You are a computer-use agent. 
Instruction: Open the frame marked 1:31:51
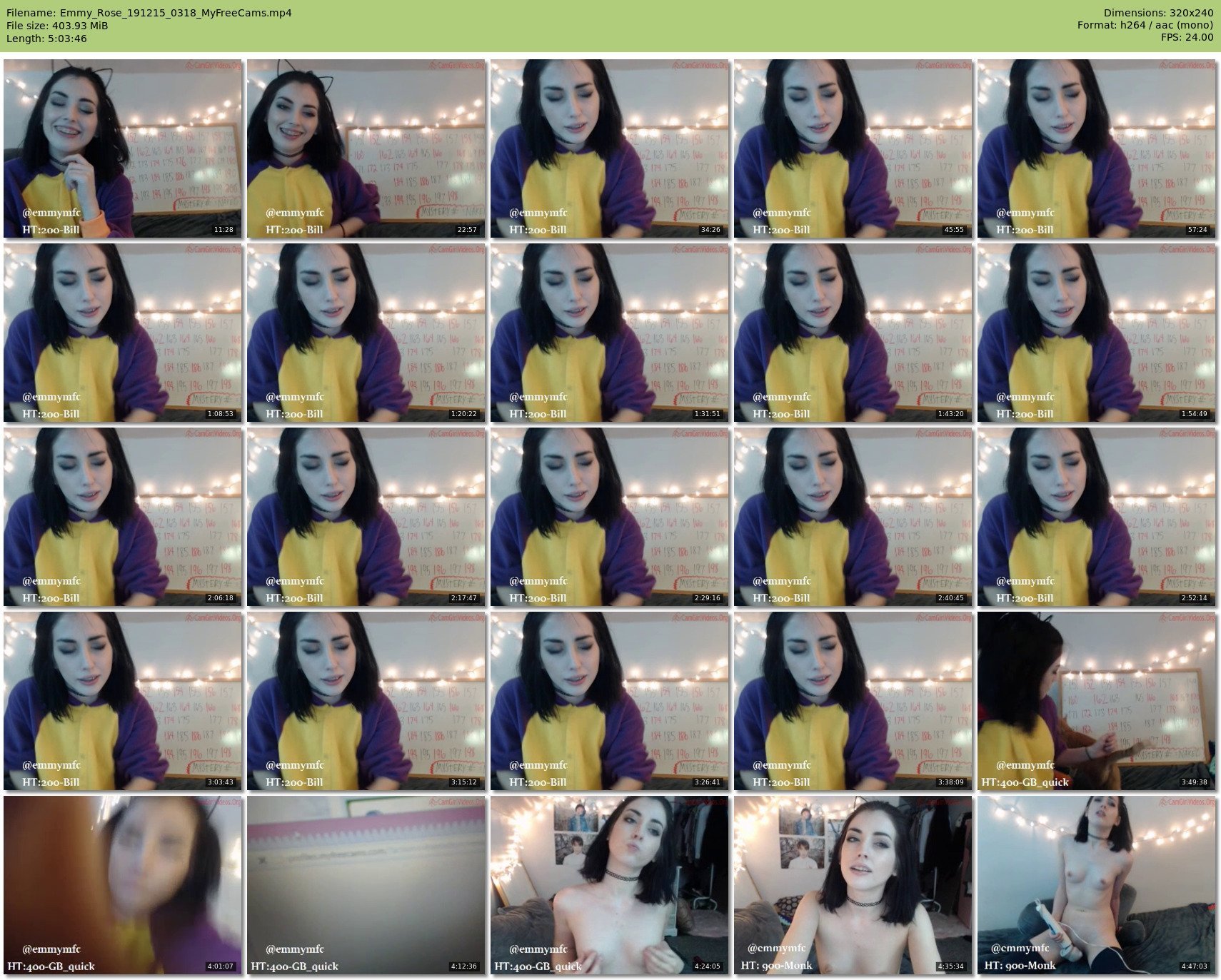pos(609,333)
